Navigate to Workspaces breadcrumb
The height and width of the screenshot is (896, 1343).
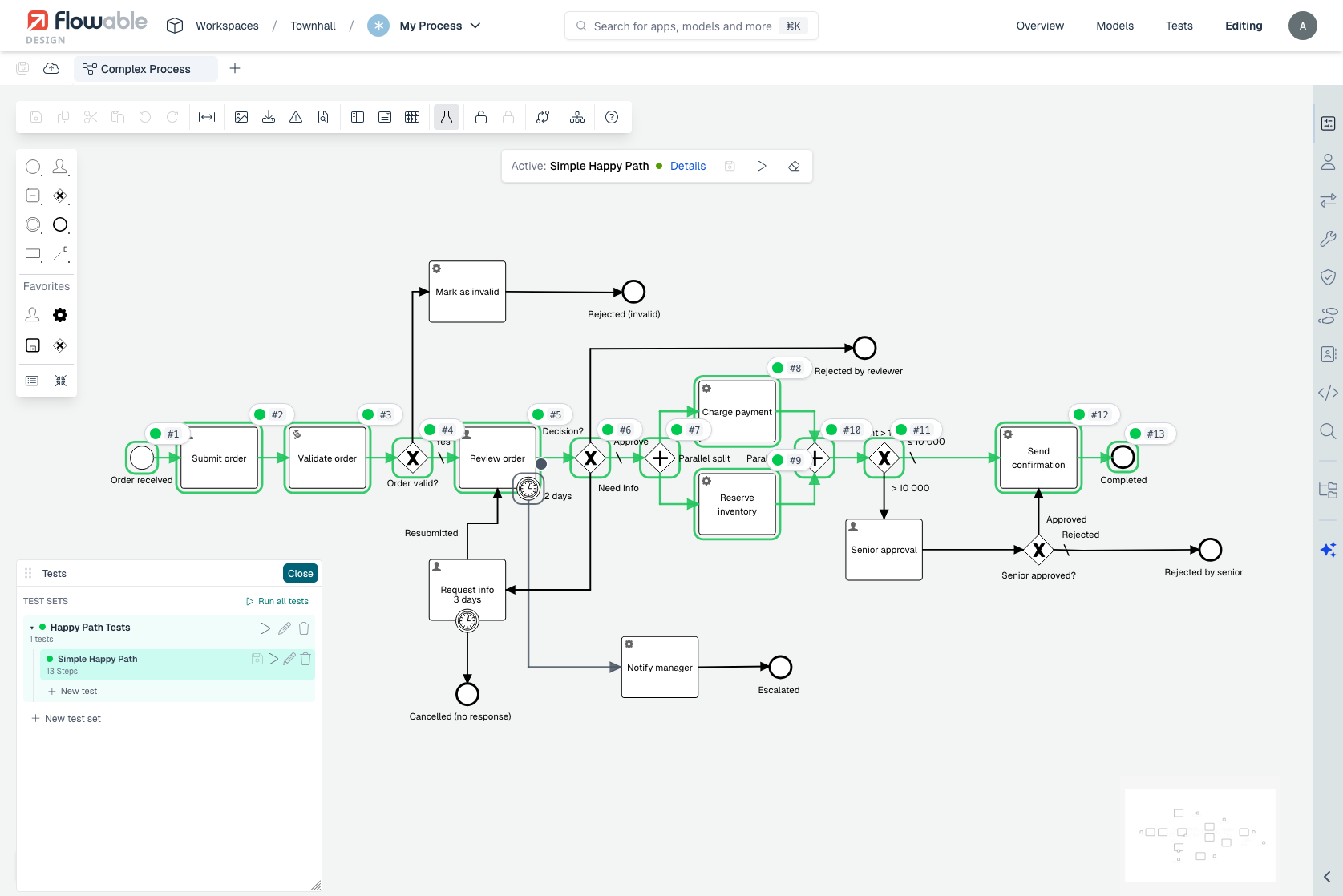[227, 26]
